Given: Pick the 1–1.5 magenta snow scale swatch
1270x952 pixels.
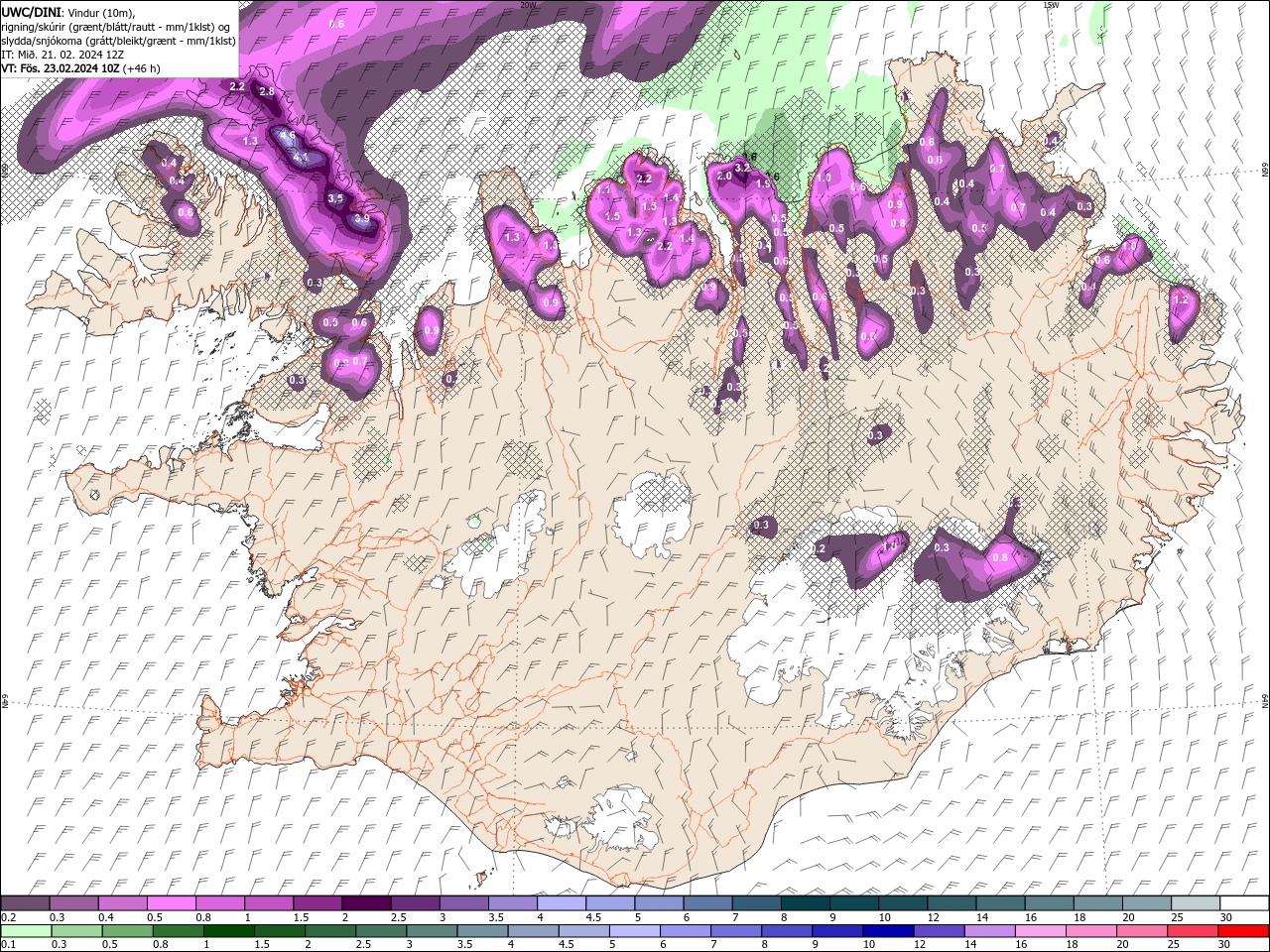Looking at the screenshot, I should (269, 903).
